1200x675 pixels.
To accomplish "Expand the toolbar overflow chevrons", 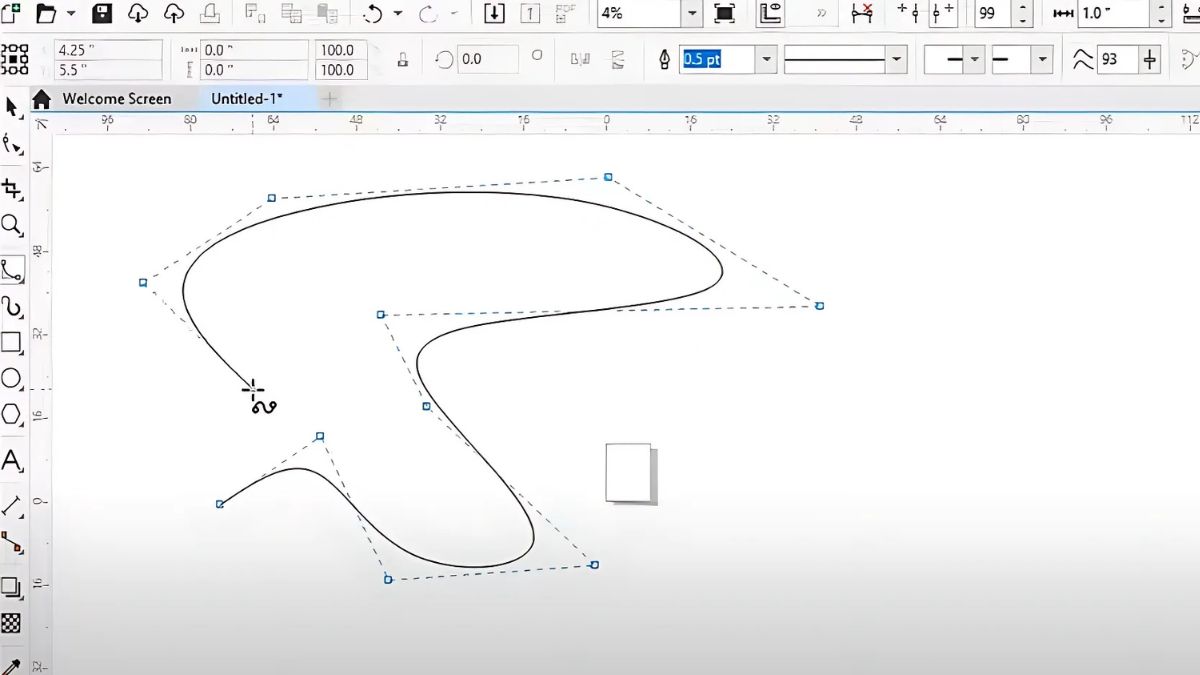I will [822, 13].
